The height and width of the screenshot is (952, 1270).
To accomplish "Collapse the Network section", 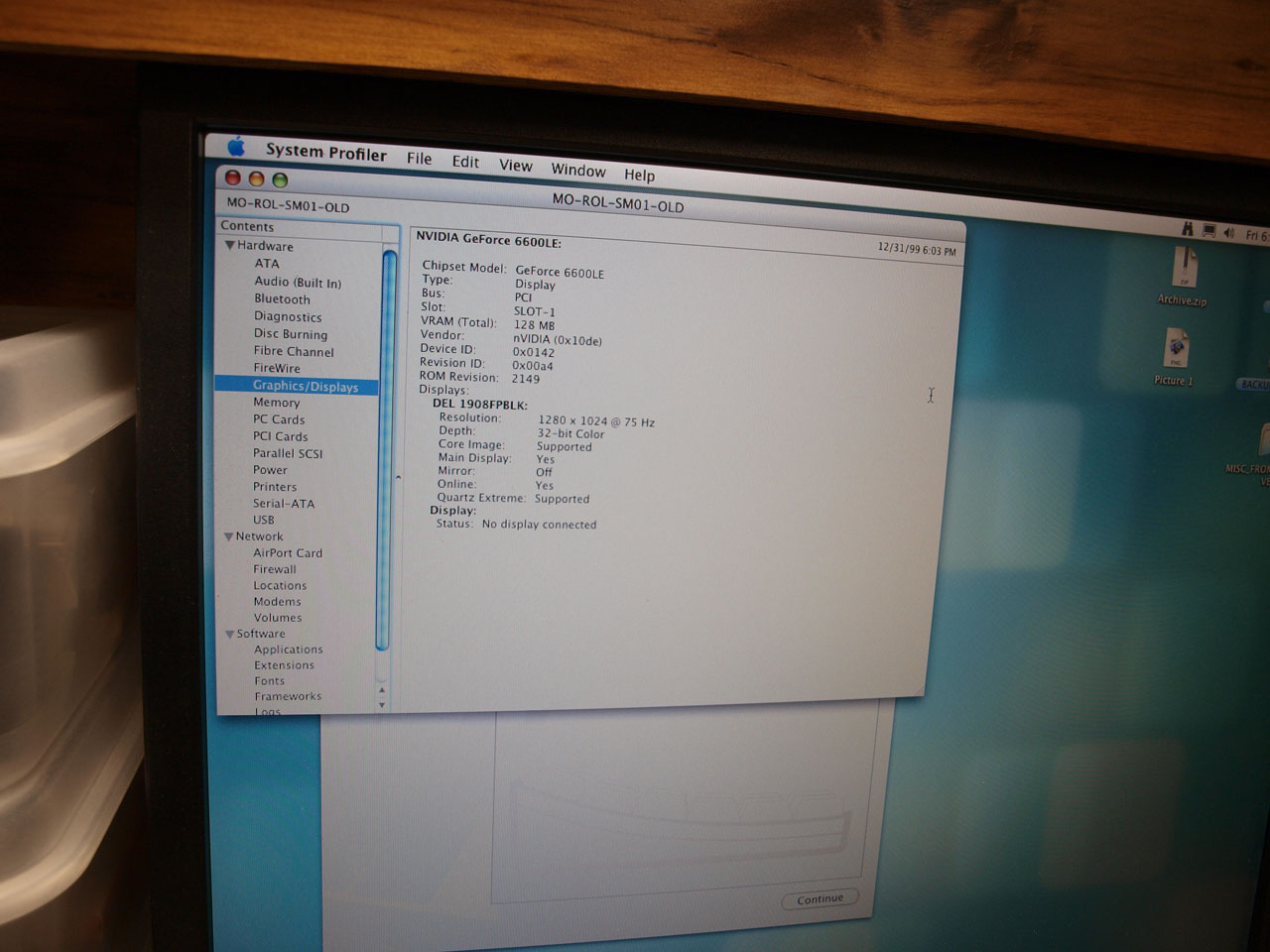I will pos(229,536).
